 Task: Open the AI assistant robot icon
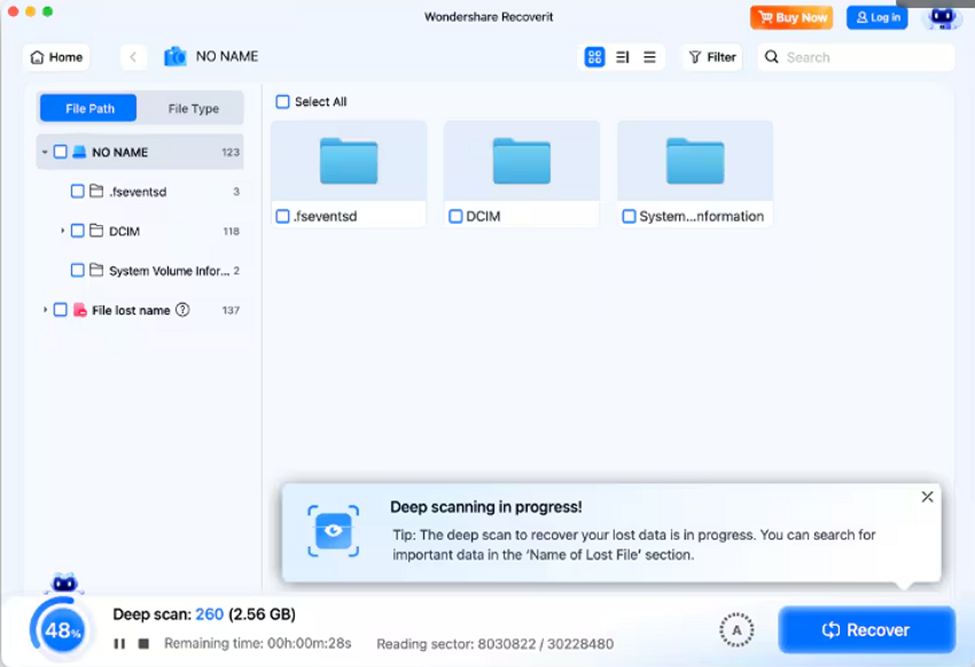pos(941,17)
